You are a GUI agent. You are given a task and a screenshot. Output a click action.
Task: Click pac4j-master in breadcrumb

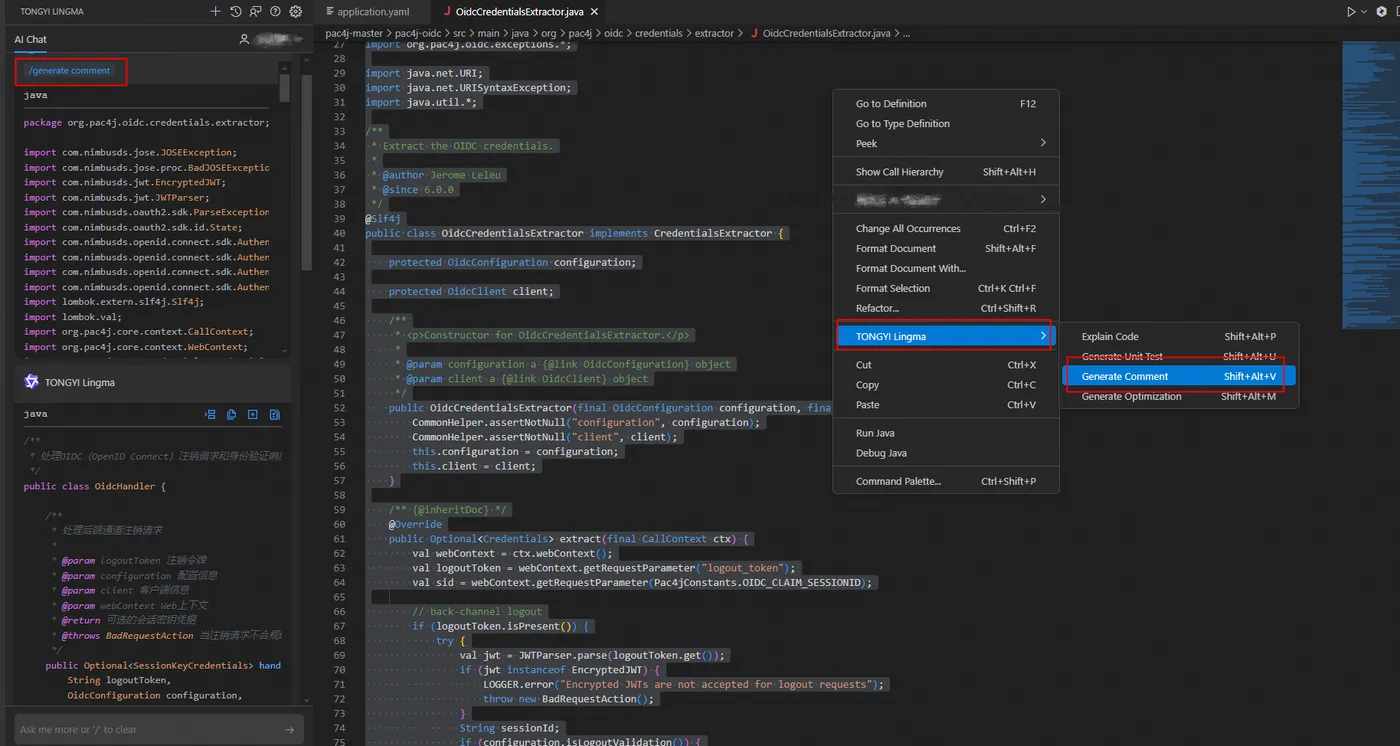[354, 33]
